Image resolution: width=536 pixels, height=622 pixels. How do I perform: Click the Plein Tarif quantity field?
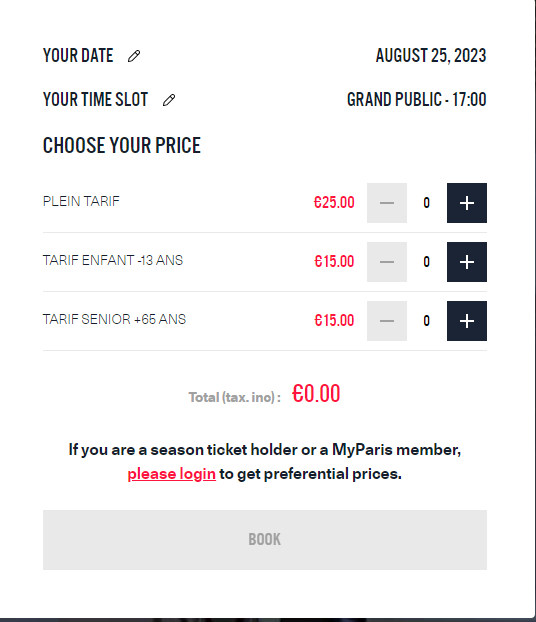click(426, 203)
